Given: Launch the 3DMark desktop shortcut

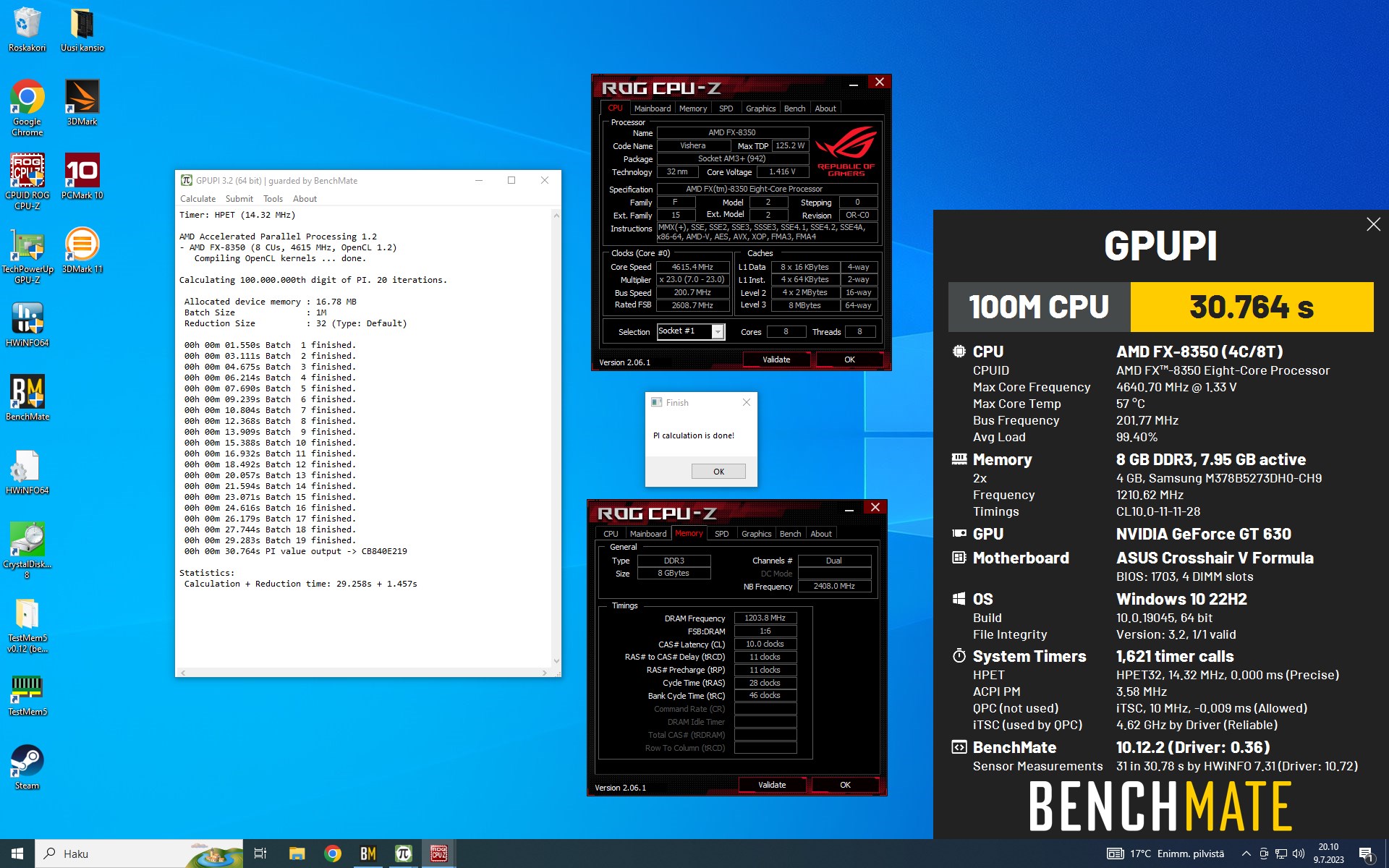Looking at the screenshot, I should point(82,103).
